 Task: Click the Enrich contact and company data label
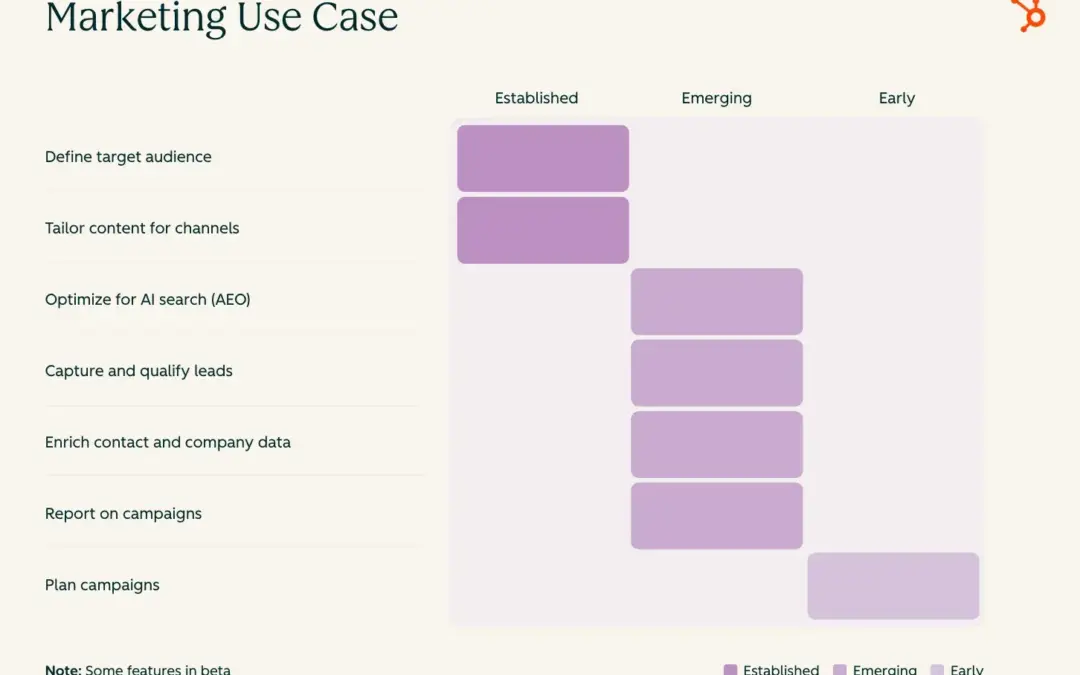coord(167,442)
